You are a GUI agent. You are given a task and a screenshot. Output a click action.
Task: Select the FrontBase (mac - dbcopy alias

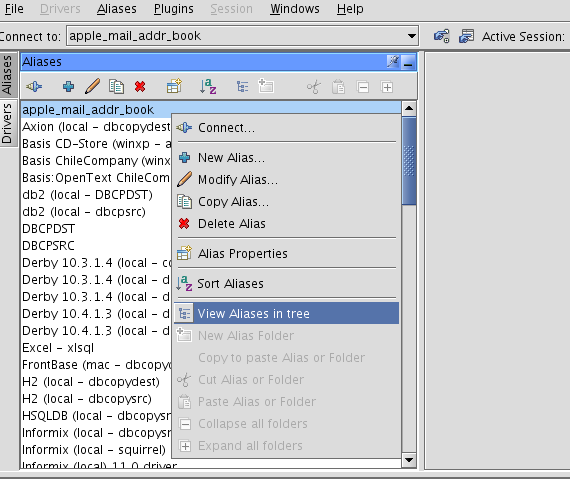[x=96, y=365]
